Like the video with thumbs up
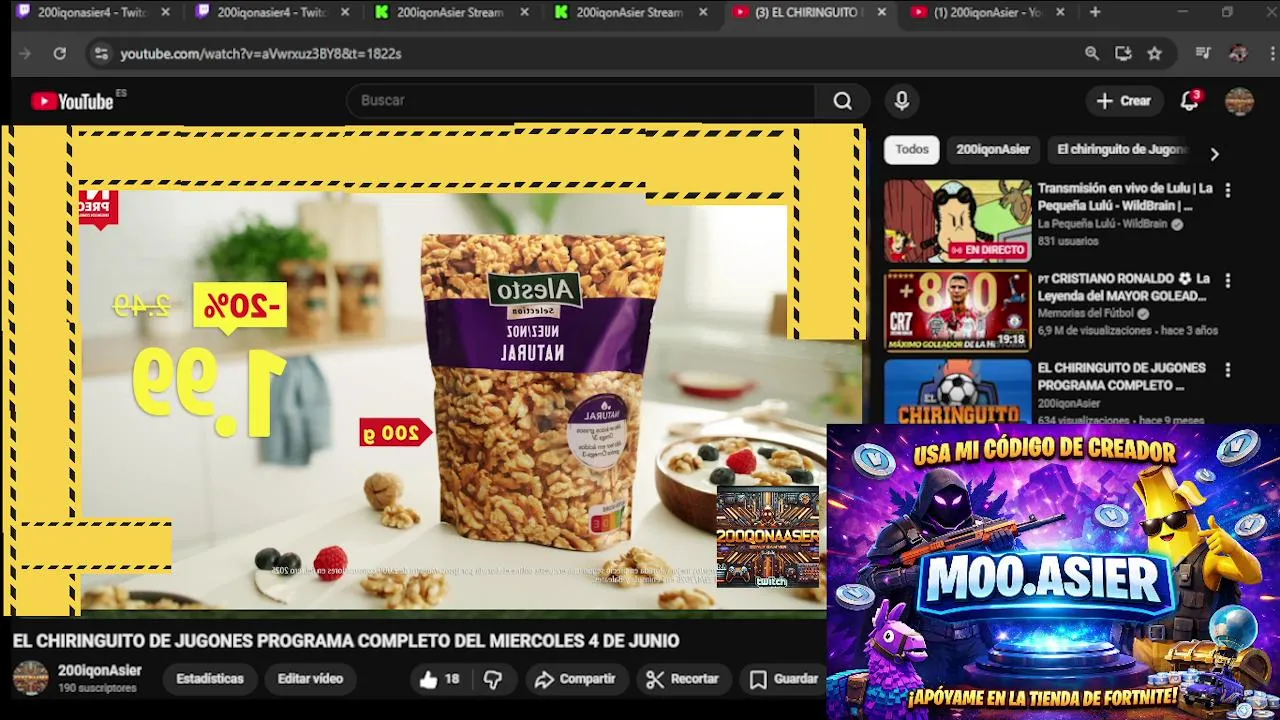The height and width of the screenshot is (720, 1280). coord(440,679)
